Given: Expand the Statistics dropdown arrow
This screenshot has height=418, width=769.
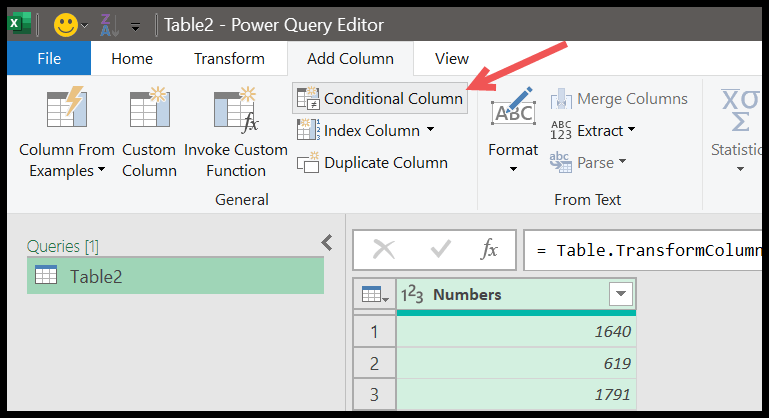Looking at the screenshot, I should click(x=741, y=169).
